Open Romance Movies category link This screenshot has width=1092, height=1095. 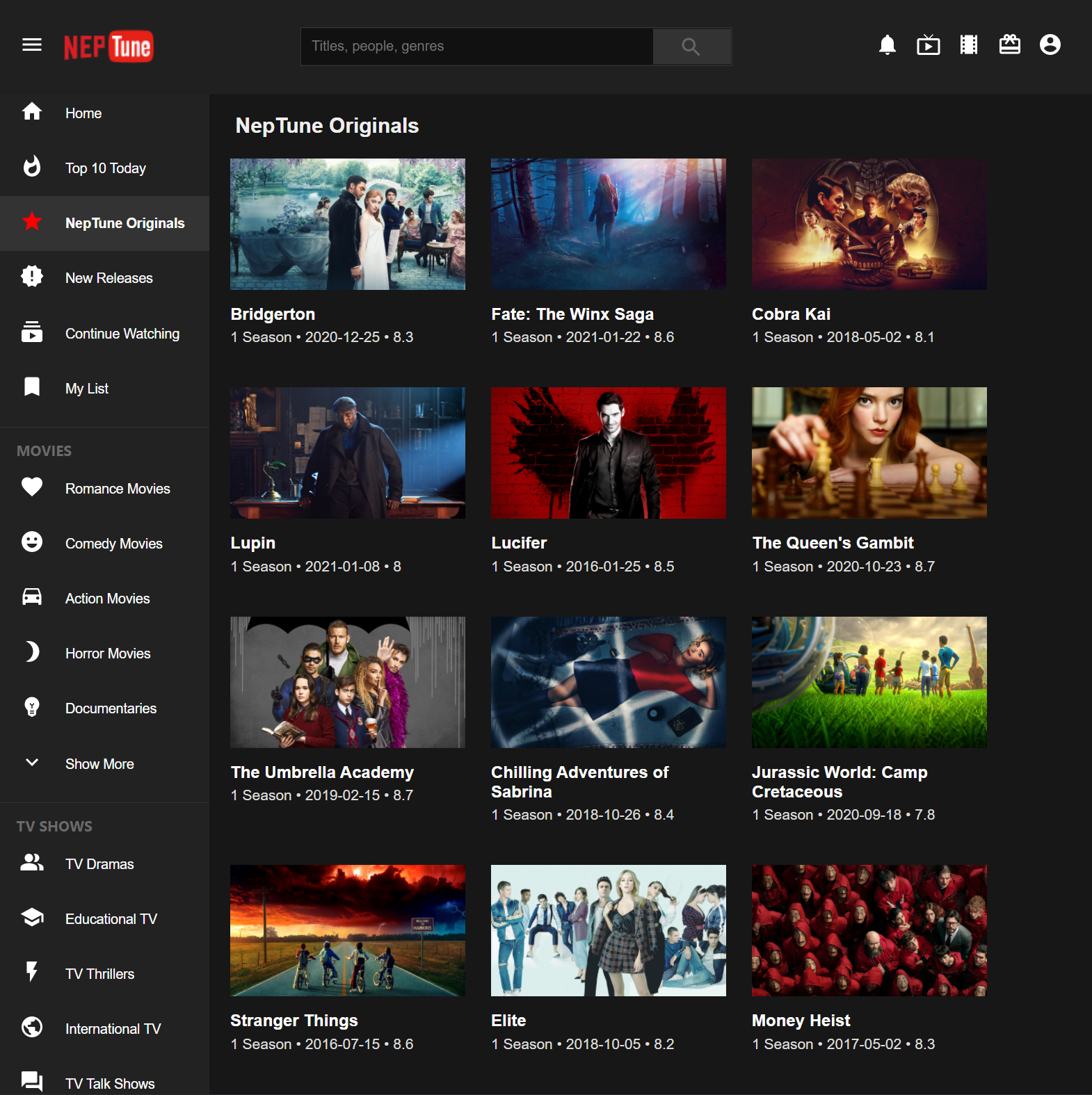118,489
